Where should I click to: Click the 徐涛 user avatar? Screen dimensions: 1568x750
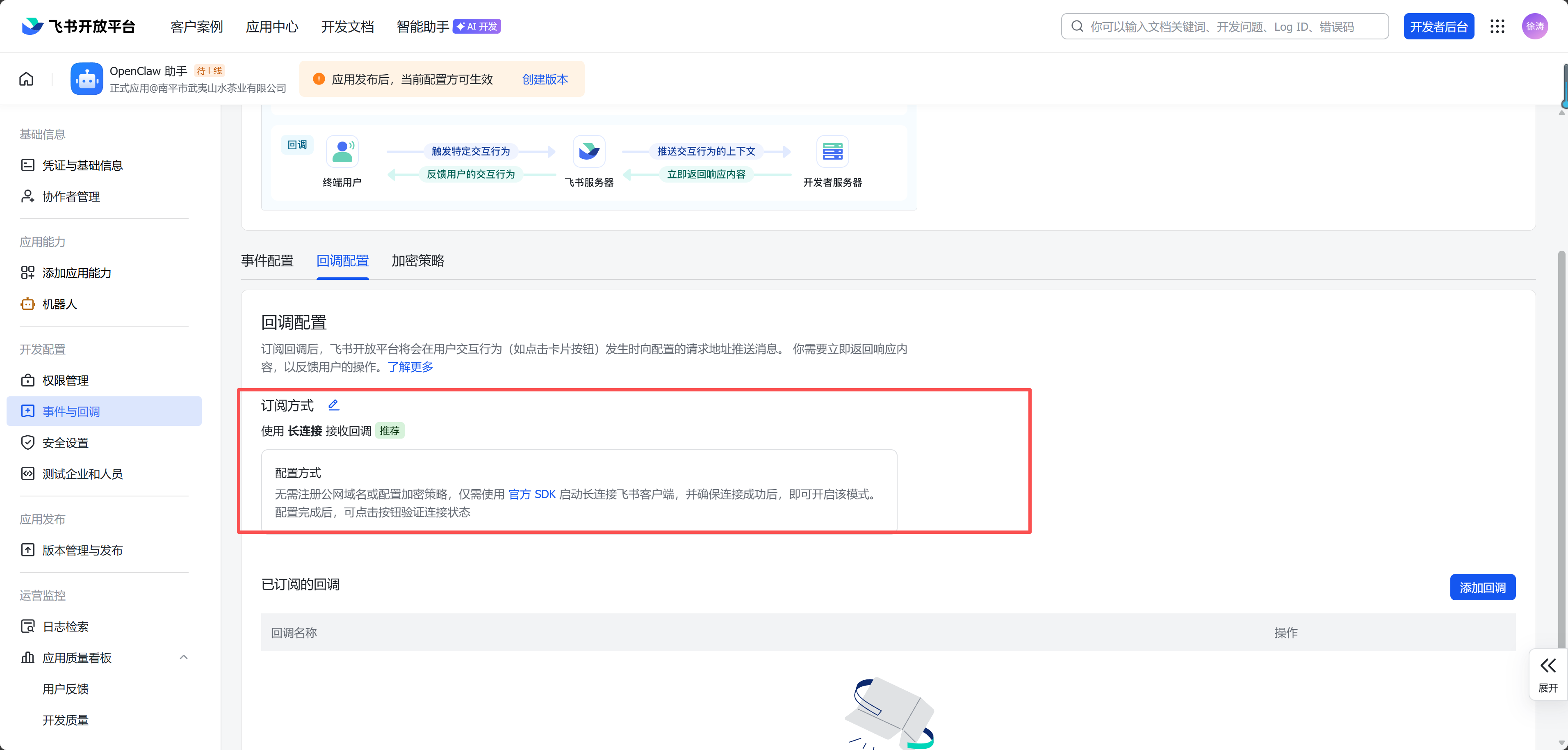pyautogui.click(x=1534, y=26)
